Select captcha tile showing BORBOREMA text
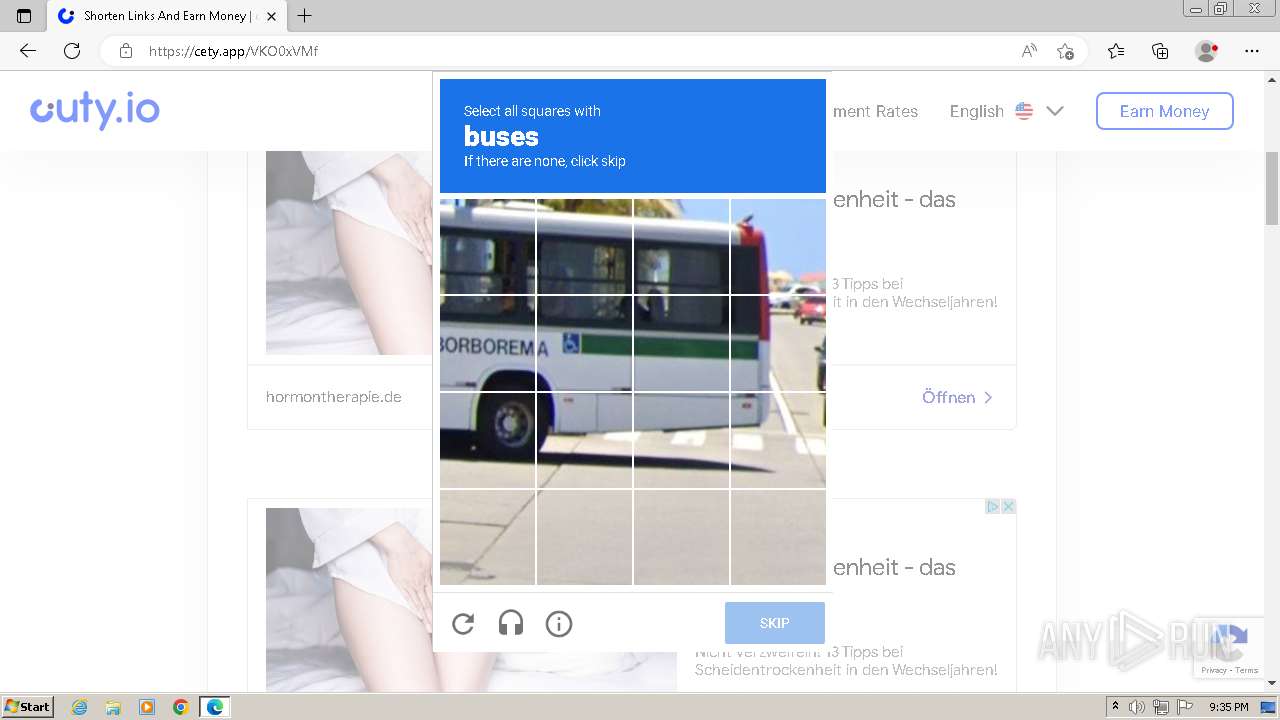 (x=488, y=343)
